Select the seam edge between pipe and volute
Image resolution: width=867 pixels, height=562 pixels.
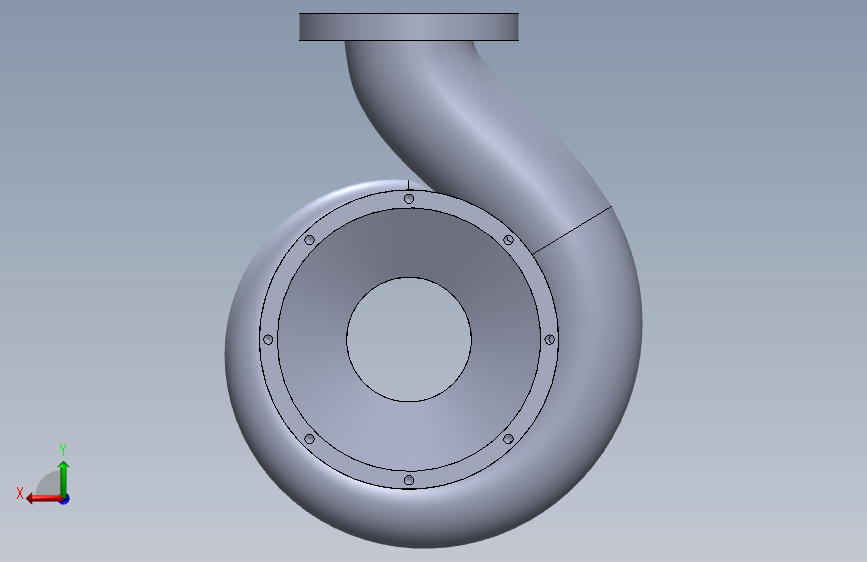[572, 230]
